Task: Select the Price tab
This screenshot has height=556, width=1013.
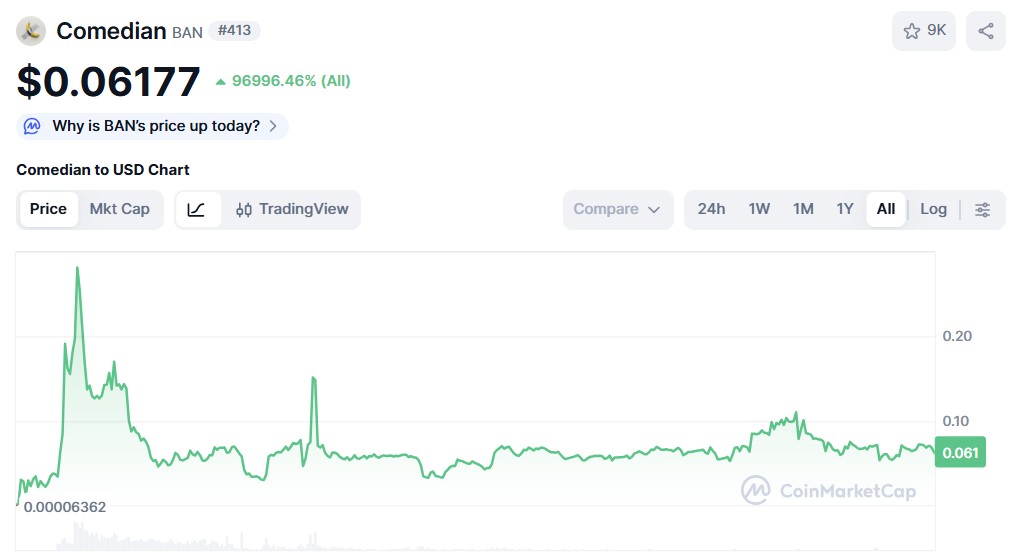Action: coord(48,209)
